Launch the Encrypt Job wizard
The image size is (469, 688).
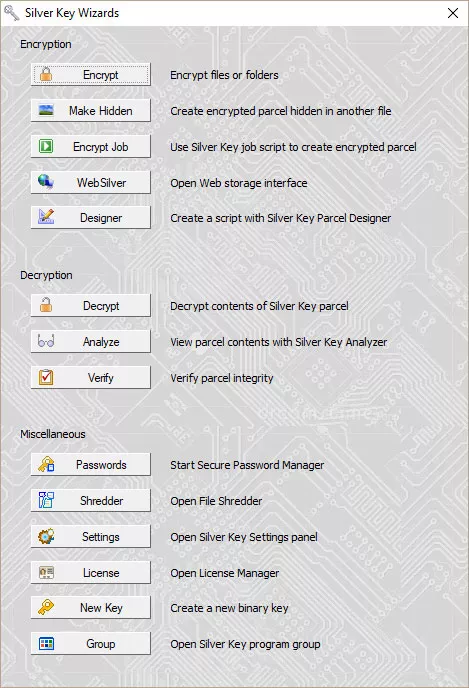[x=91, y=147]
